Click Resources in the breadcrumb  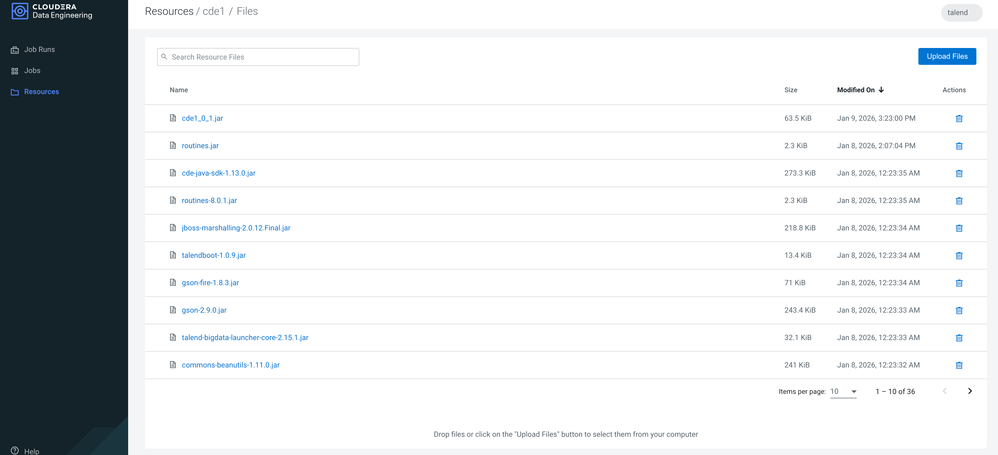[169, 11]
